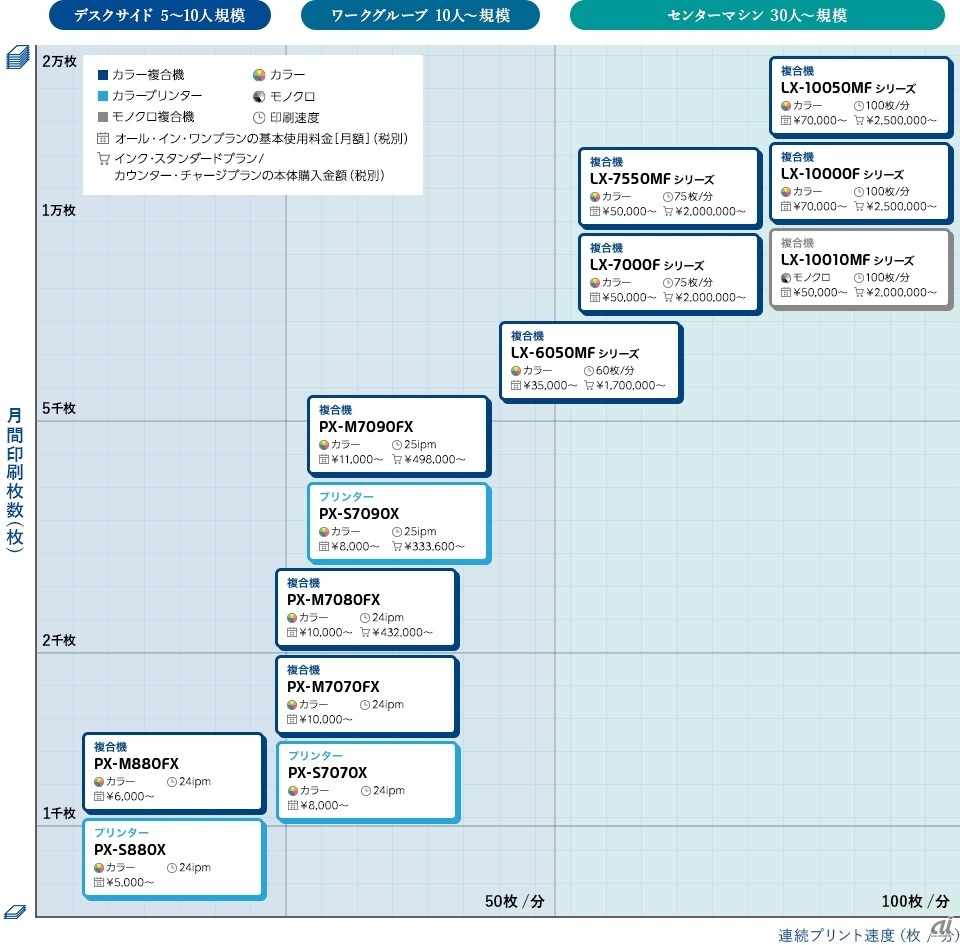Select the ワークグループ 10人〜規模 tab
The height and width of the screenshot is (945, 960).
420,15
